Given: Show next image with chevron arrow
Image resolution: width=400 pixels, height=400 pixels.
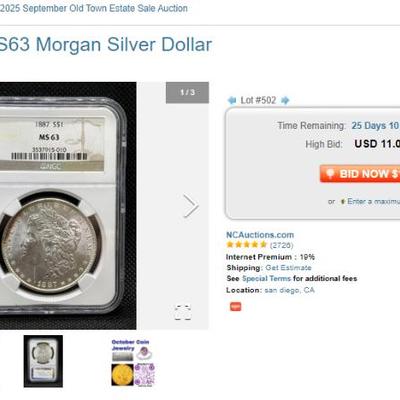Looking at the screenshot, I should point(191,206).
